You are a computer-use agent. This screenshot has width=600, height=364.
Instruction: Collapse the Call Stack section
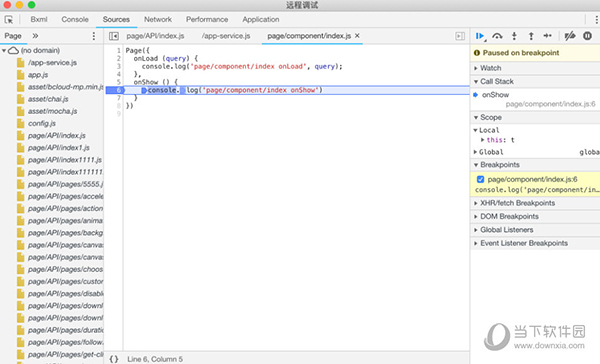point(476,82)
